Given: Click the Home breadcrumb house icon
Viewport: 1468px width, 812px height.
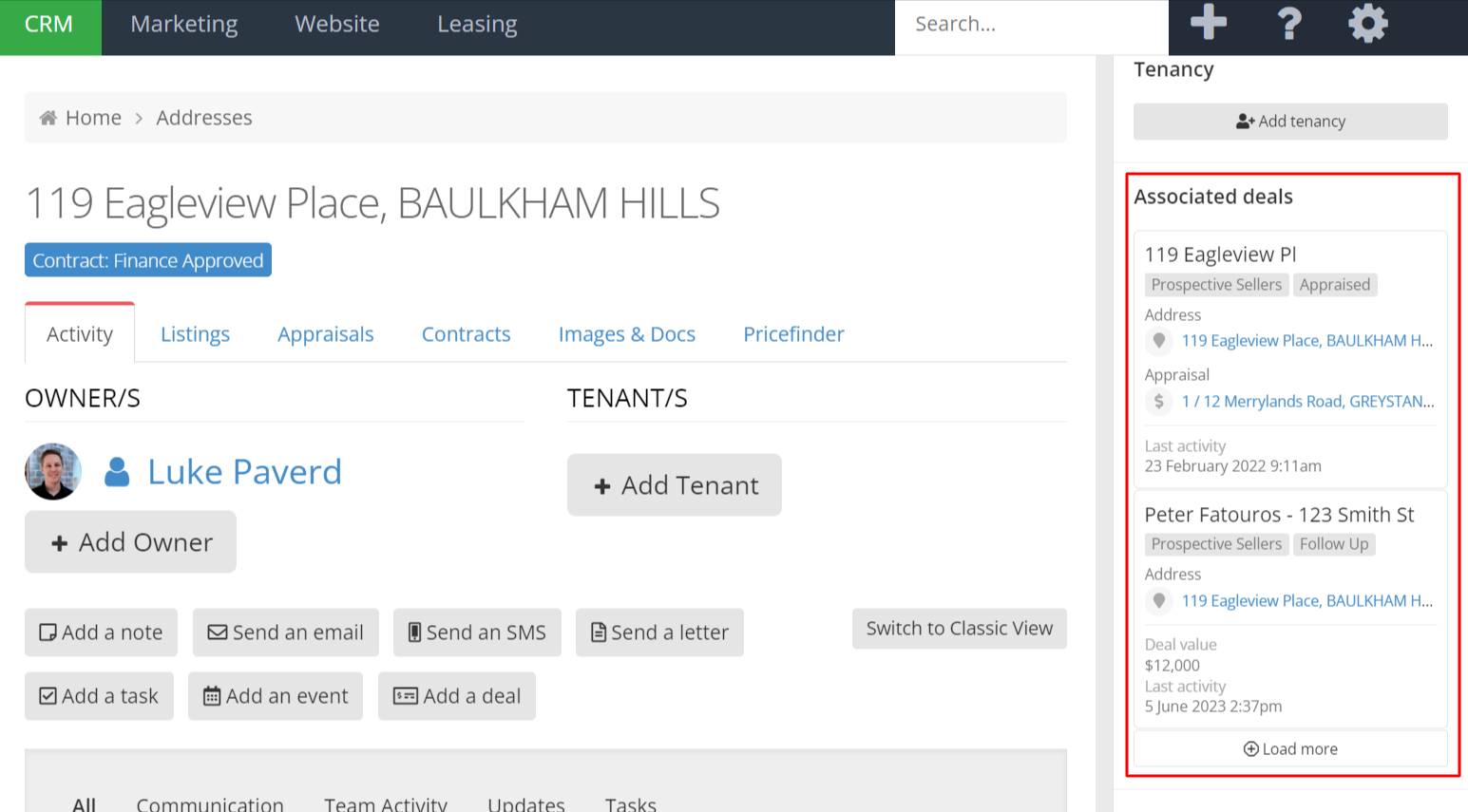Looking at the screenshot, I should point(48,118).
